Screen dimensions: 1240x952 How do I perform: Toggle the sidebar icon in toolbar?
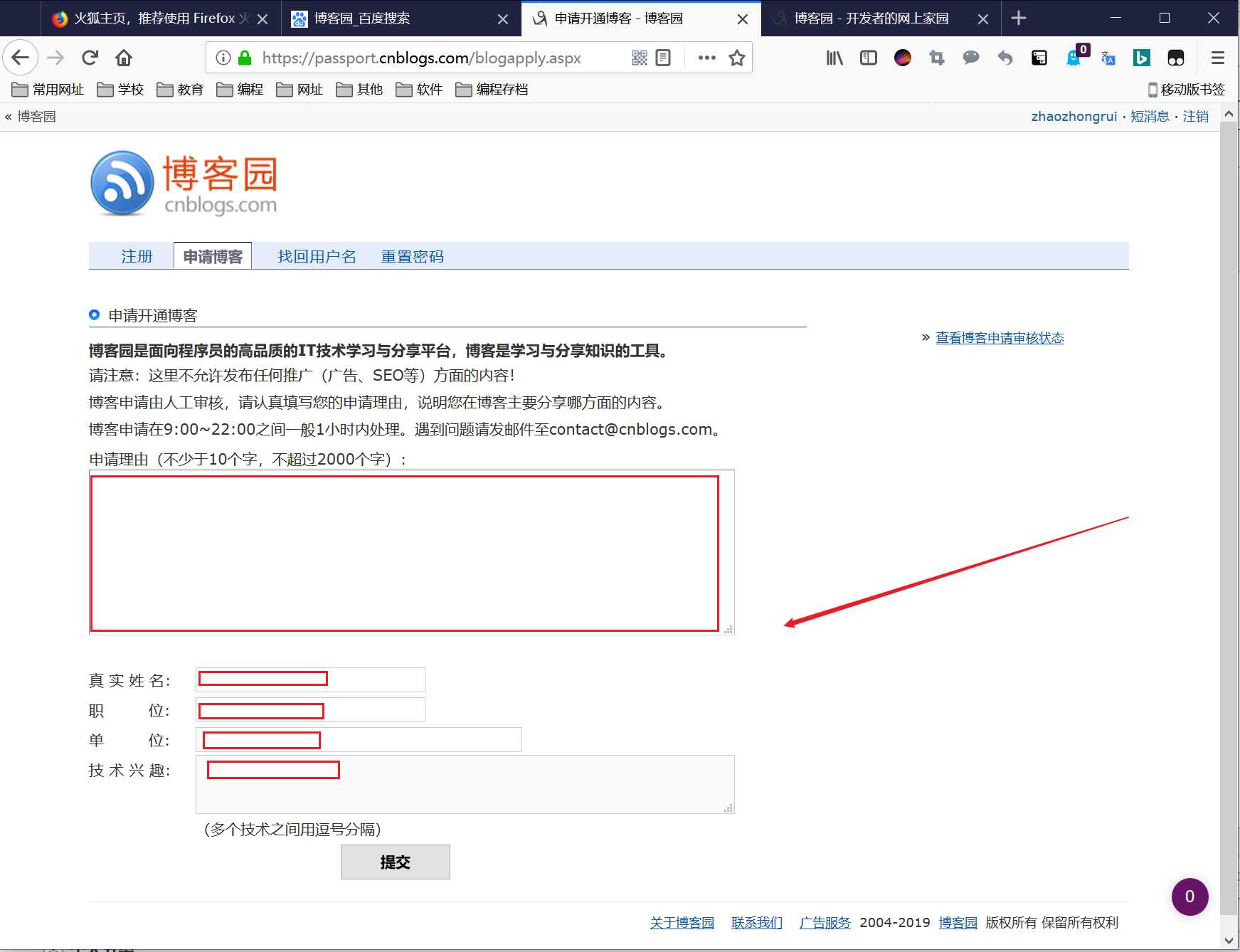(x=869, y=58)
